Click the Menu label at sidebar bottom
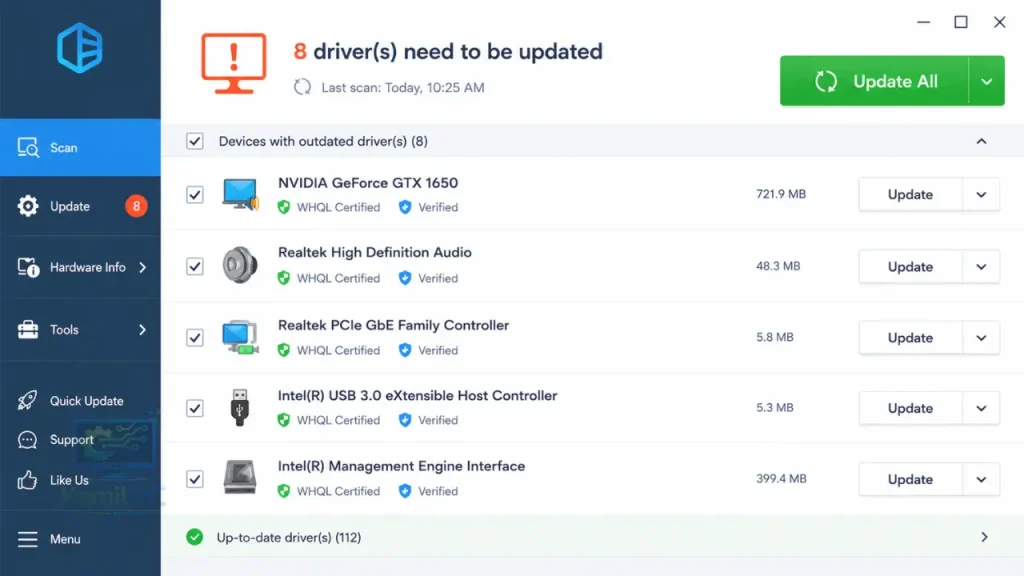Image resolution: width=1024 pixels, height=576 pixels. click(x=65, y=539)
